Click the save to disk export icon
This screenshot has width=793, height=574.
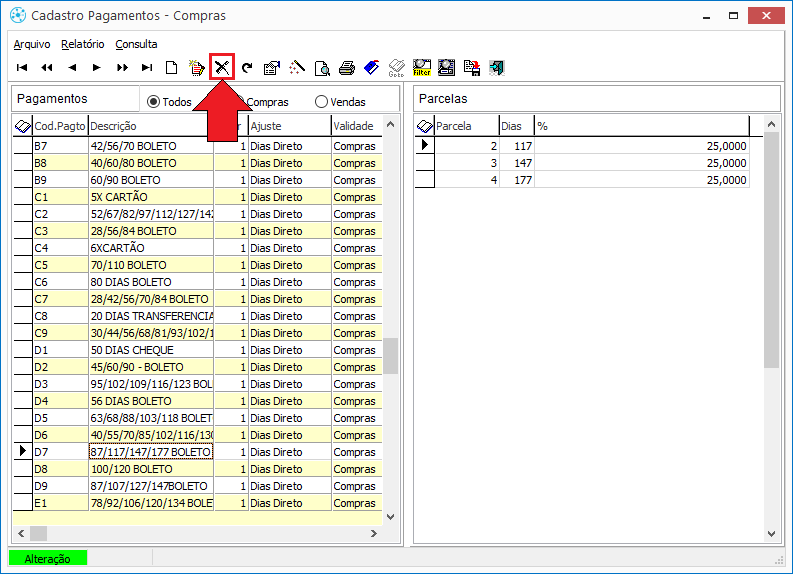pyautogui.click(x=472, y=67)
